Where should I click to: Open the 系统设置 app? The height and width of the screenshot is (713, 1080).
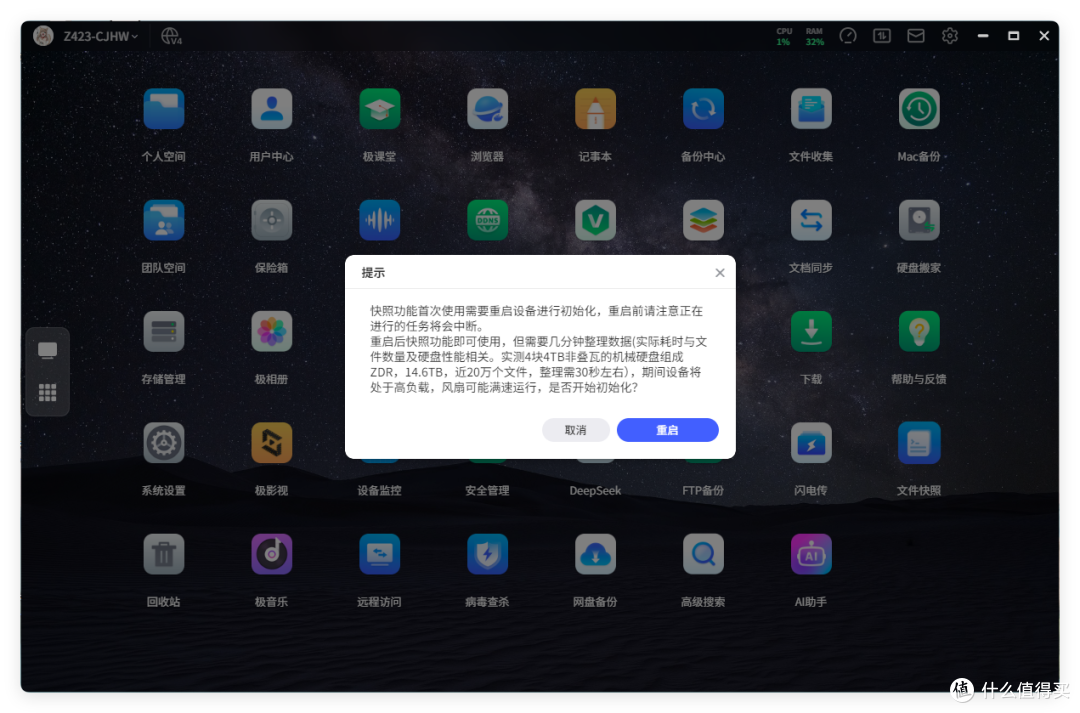[163, 443]
